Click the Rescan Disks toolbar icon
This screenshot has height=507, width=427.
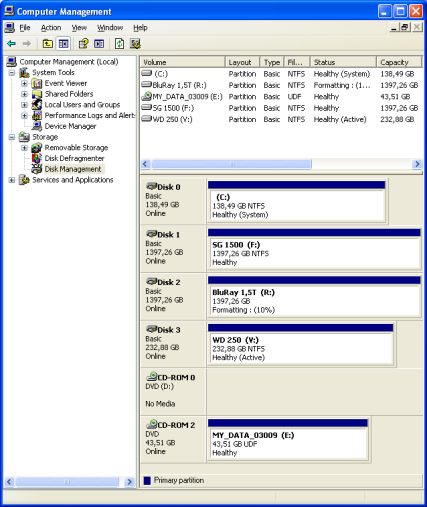[x=135, y=44]
